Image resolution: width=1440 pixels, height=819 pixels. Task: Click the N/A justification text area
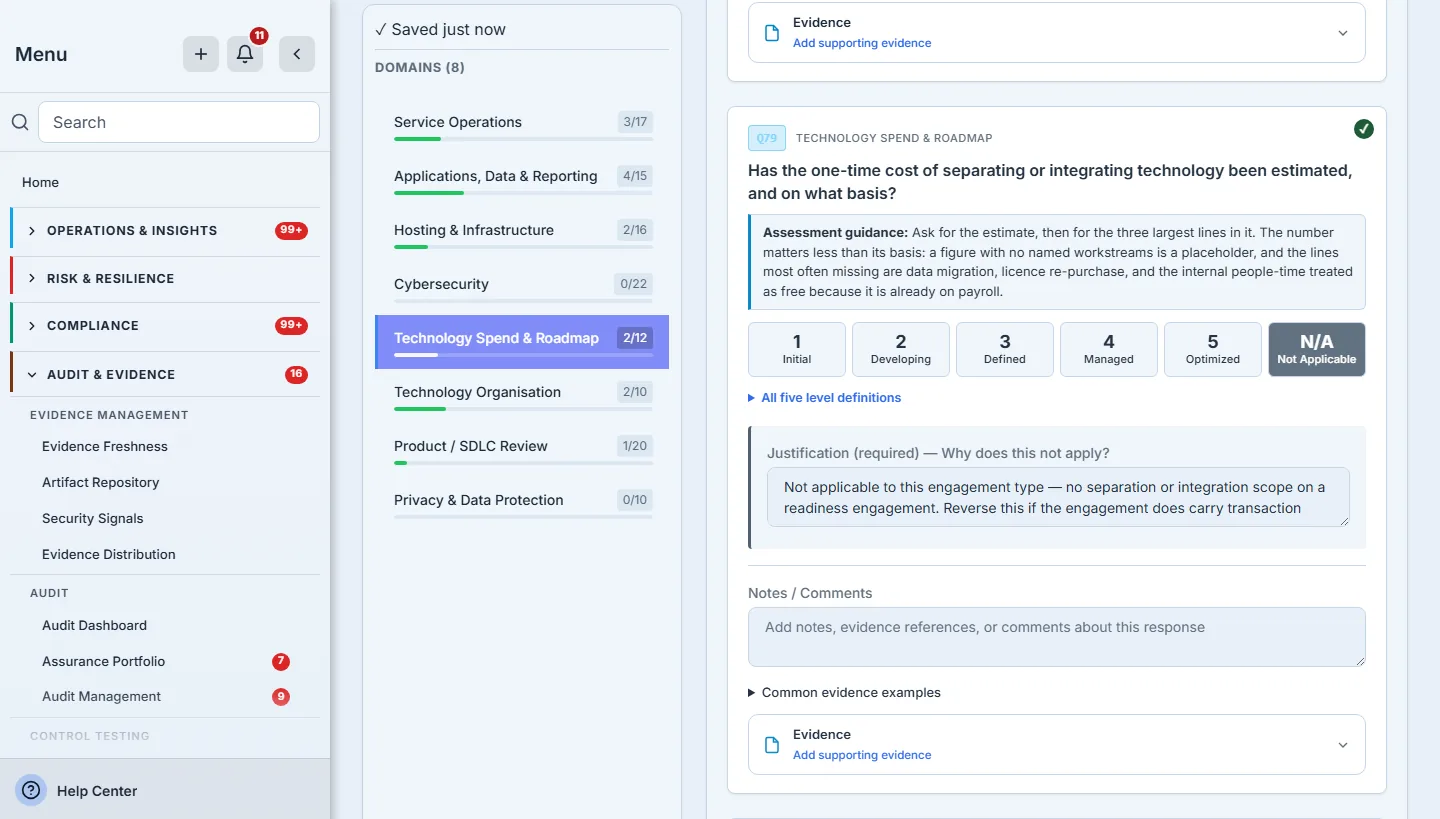1058,497
